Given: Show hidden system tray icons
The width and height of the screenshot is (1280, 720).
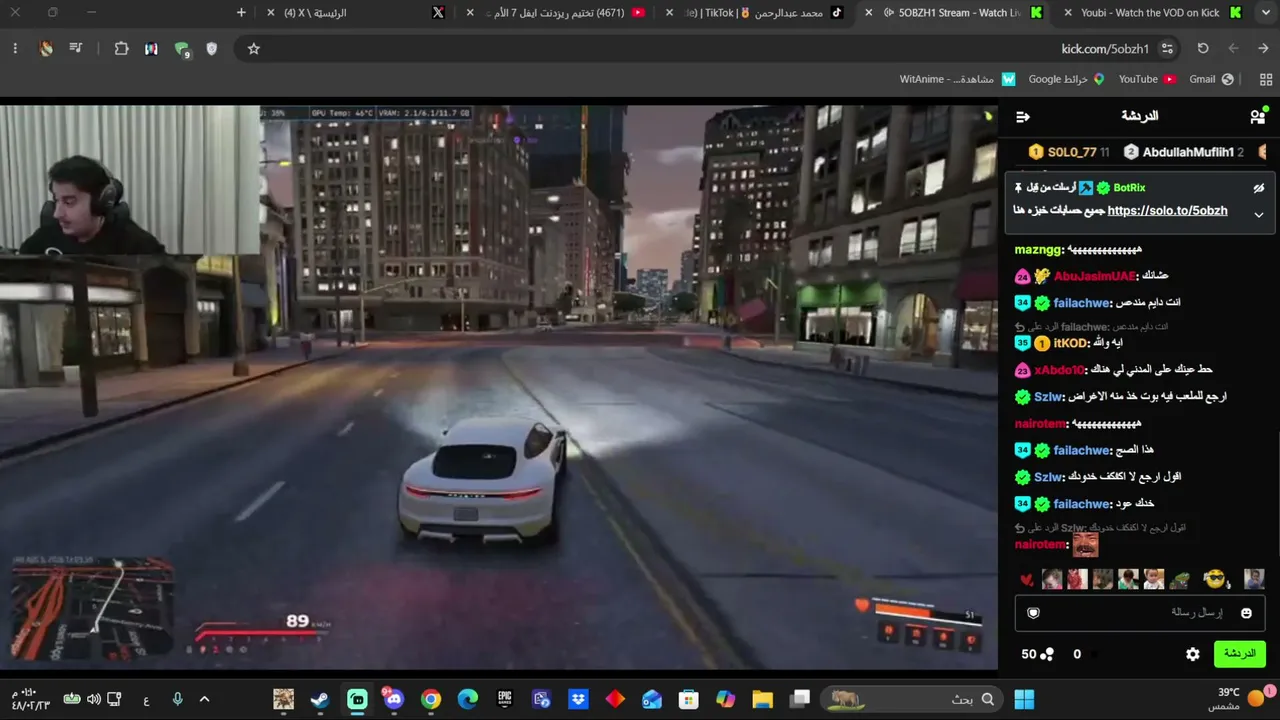Looking at the screenshot, I should [x=204, y=699].
